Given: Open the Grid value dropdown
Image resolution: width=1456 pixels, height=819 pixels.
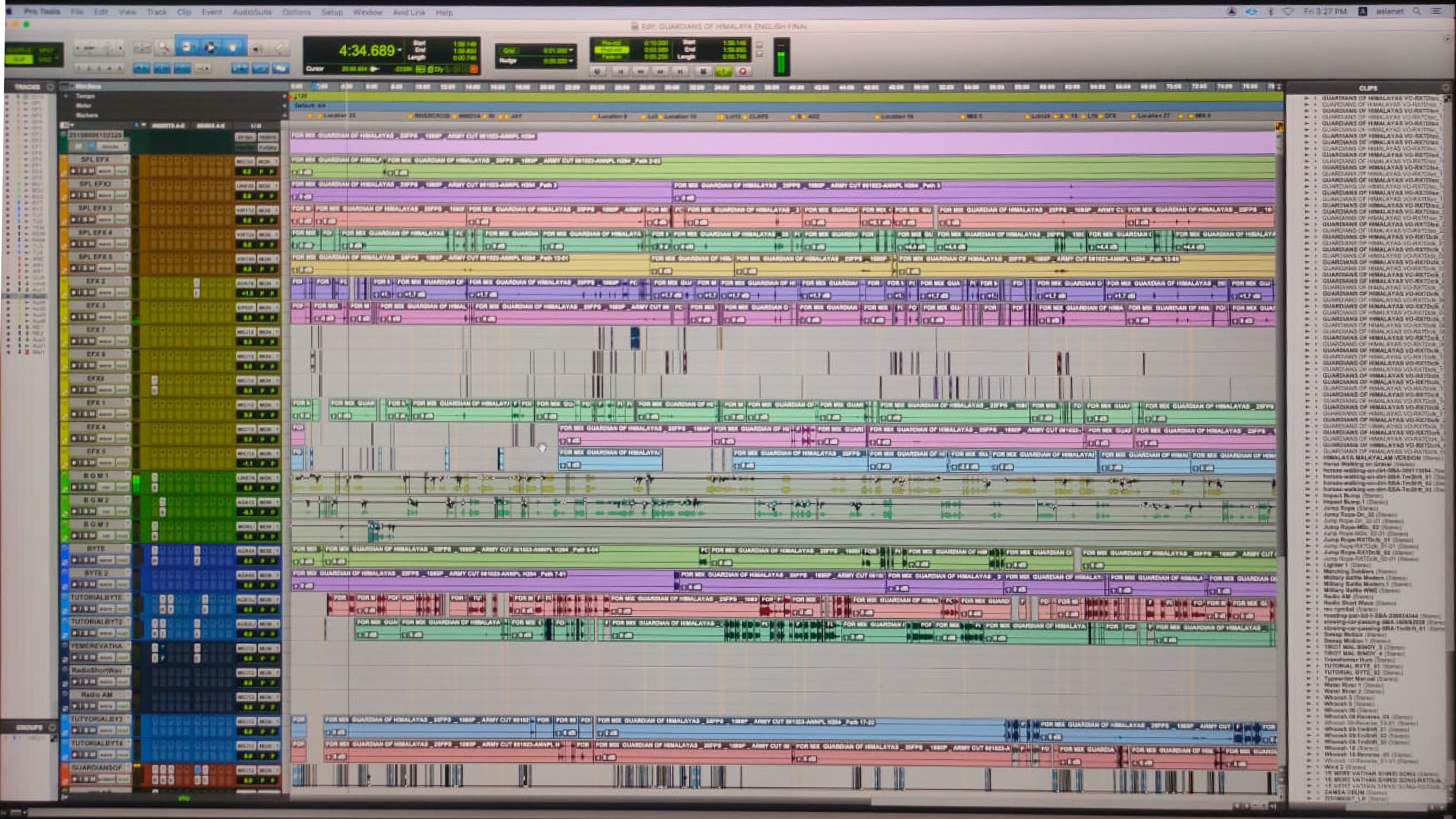Looking at the screenshot, I should (571, 50).
